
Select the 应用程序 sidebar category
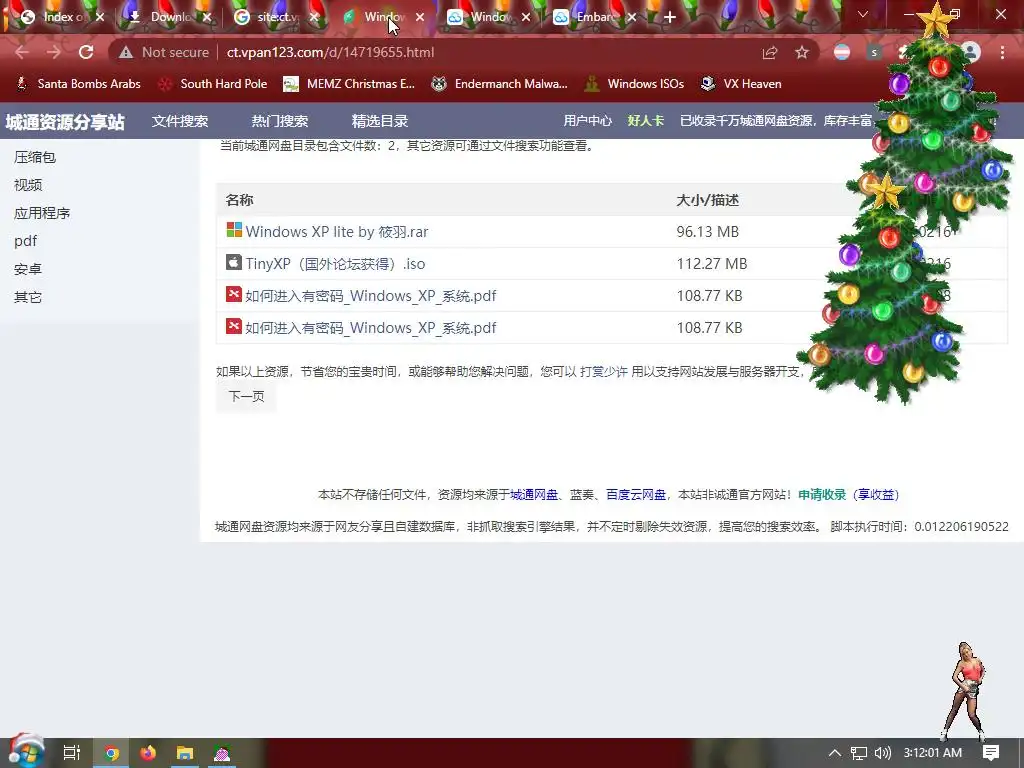click(42, 214)
